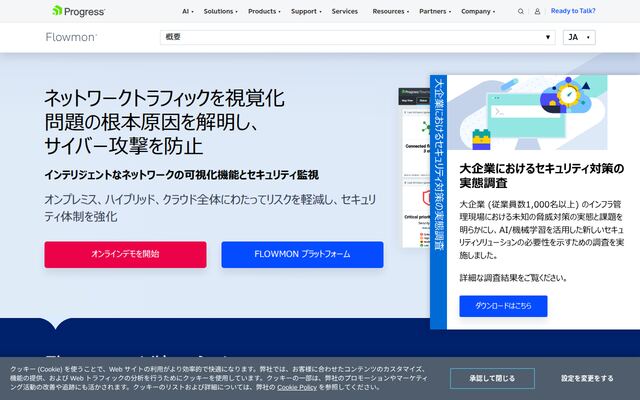Screen dimensions: 640x400
Task: Click the Flowmon dashboard screenshot thumbnail
Action: click(414, 167)
